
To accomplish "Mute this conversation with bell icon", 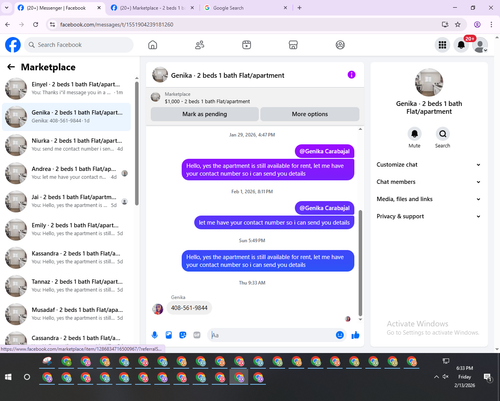I will point(414,134).
